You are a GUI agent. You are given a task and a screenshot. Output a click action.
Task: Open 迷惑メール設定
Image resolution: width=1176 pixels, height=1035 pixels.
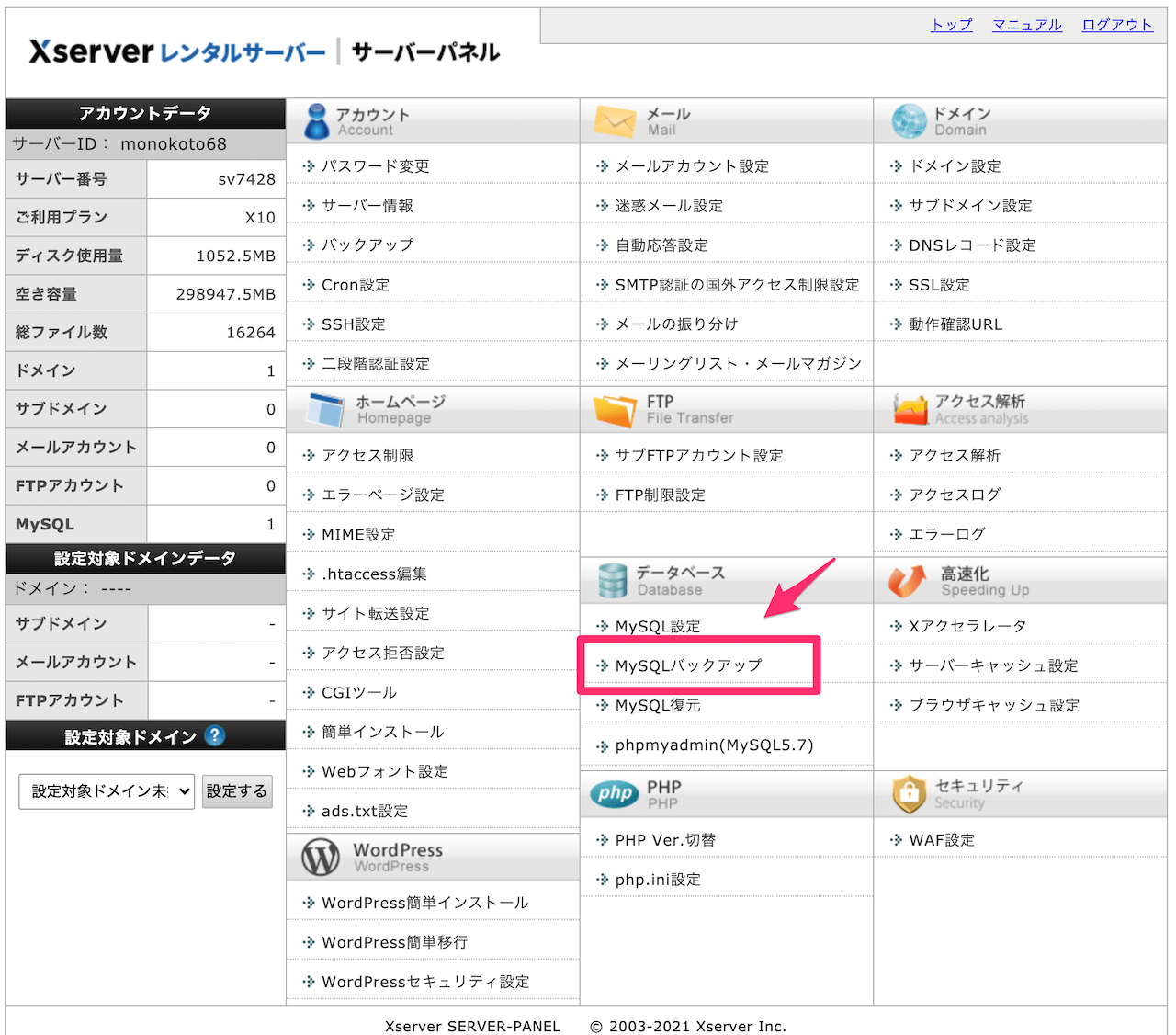(669, 206)
